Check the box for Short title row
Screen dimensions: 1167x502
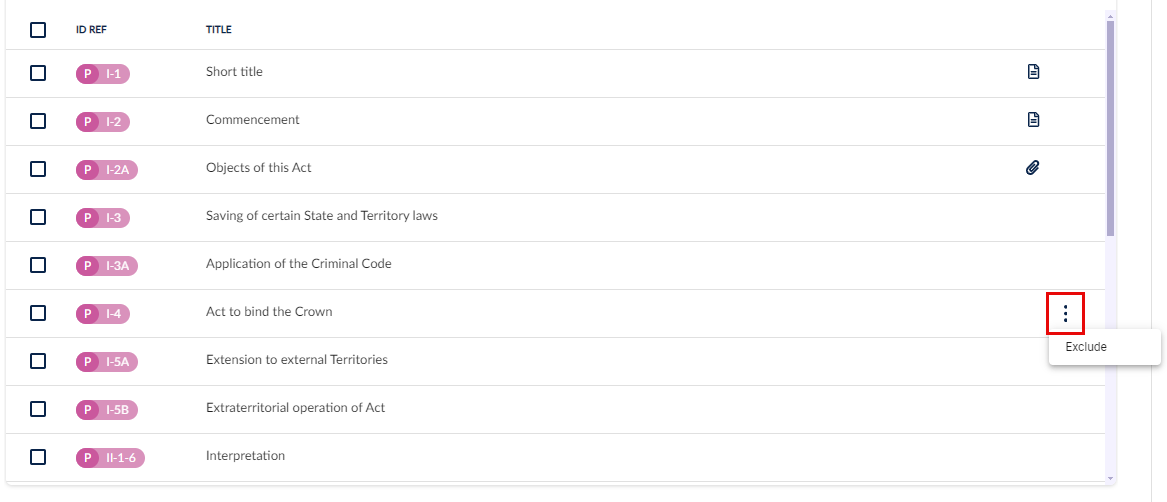(x=38, y=73)
